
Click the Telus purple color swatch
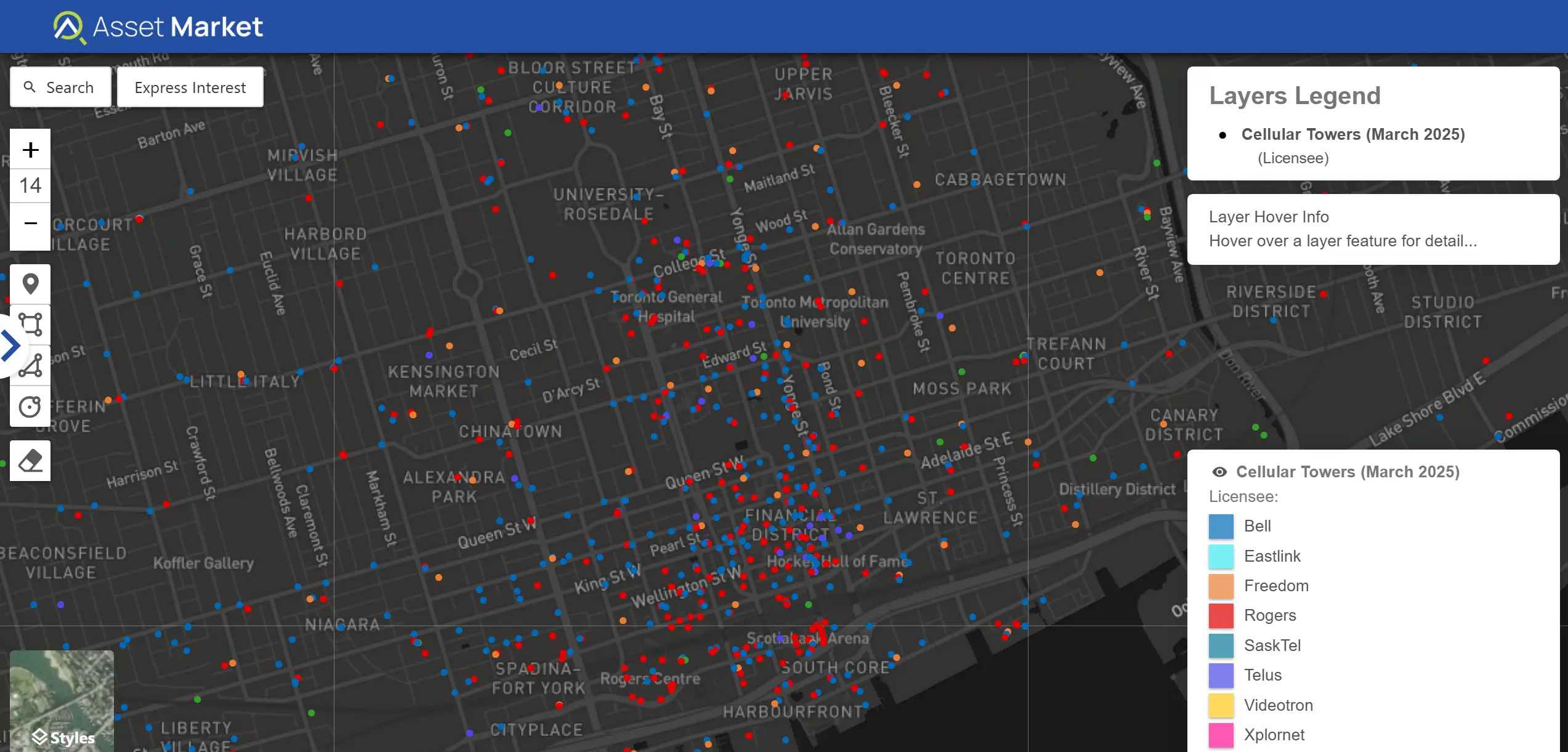click(x=1221, y=675)
